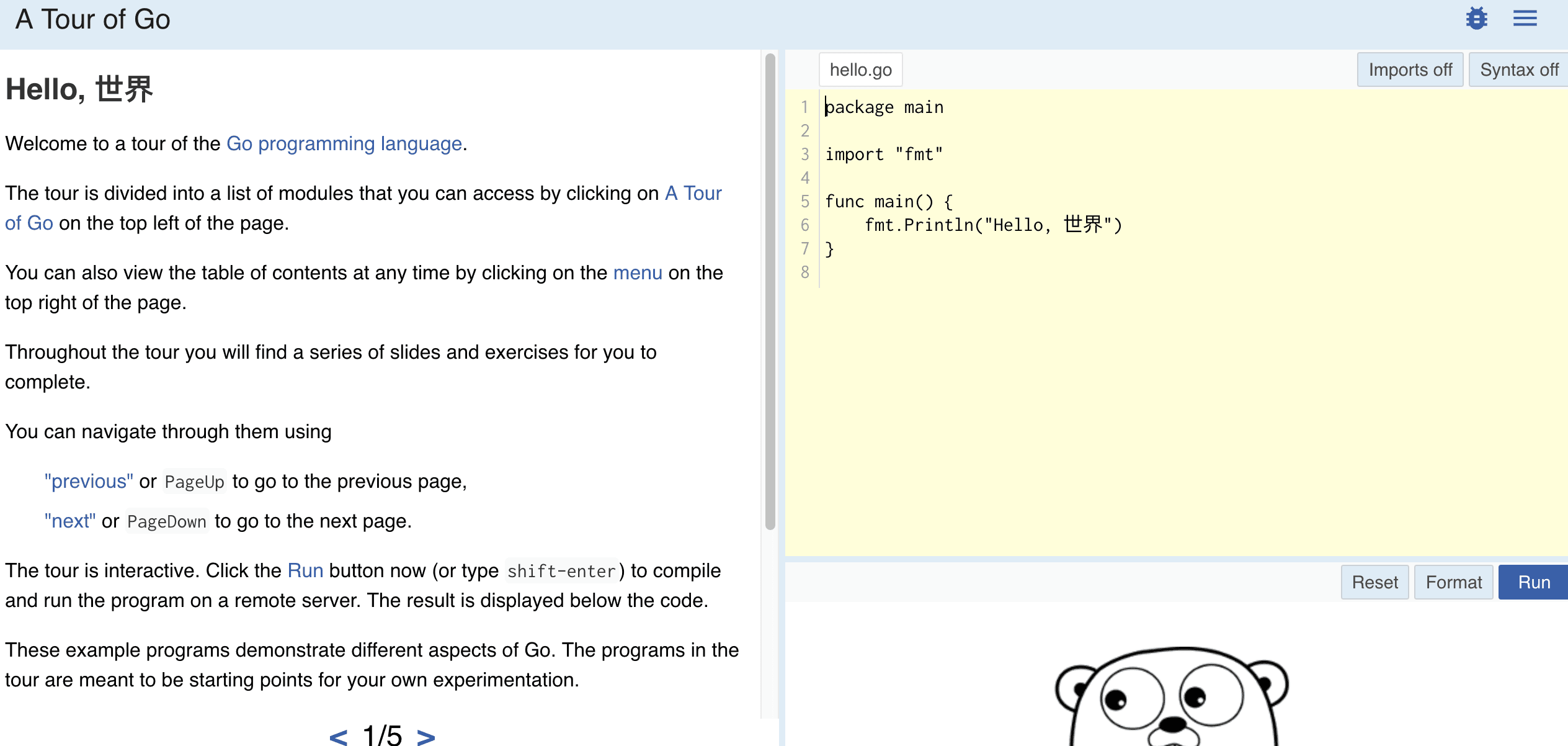This screenshot has width=1568, height=746.
Task: Toggle the Syntax off button
Action: [1519, 70]
